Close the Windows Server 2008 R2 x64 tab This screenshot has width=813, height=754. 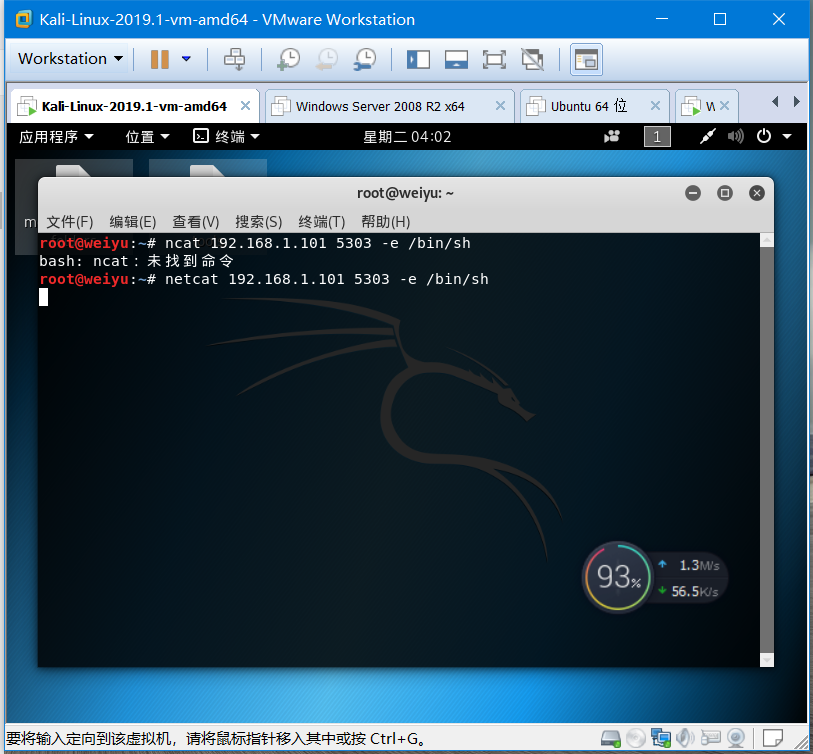[x=500, y=106]
